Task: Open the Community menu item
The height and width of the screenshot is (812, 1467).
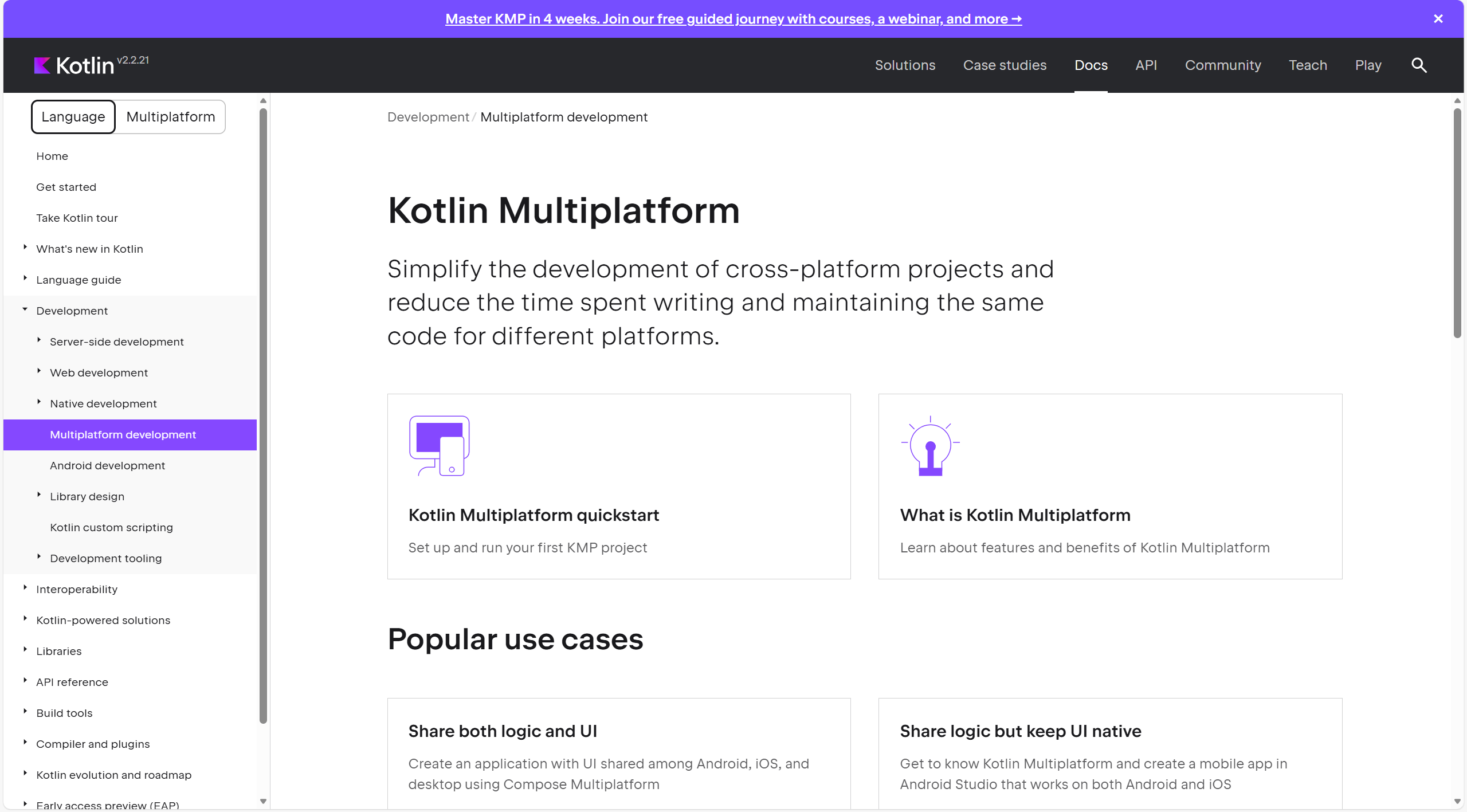Action: tap(1222, 65)
